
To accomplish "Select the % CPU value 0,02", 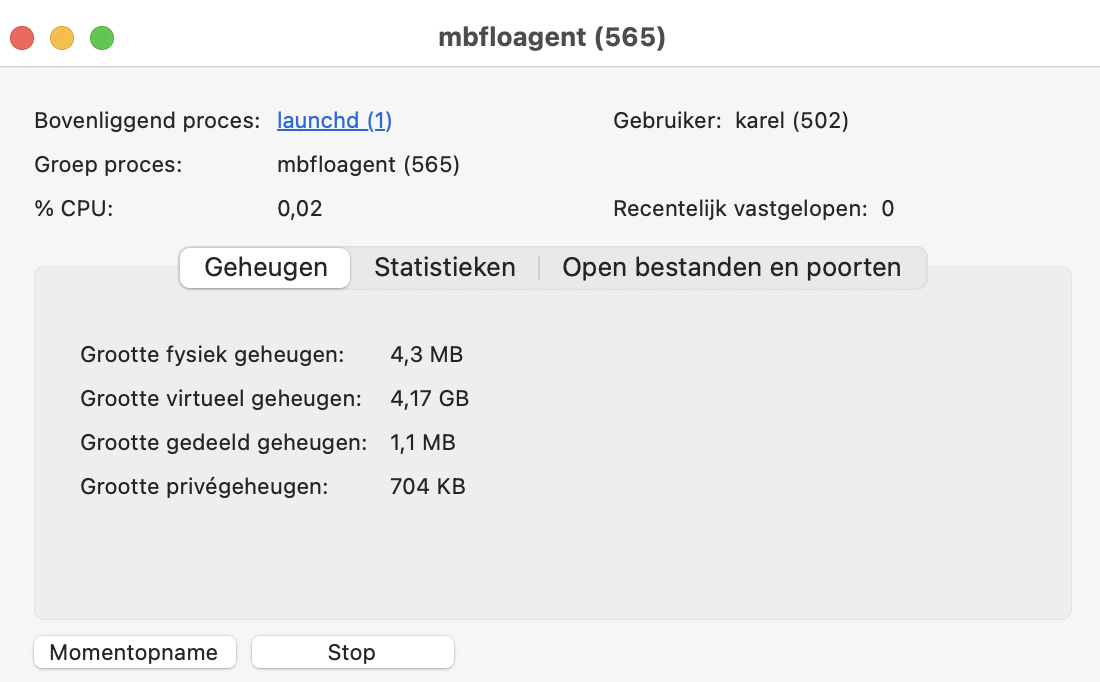I will point(300,209).
